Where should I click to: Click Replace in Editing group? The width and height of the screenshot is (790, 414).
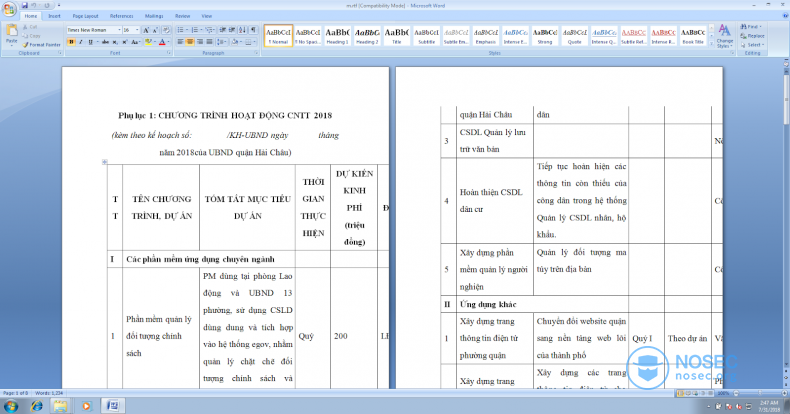point(752,36)
